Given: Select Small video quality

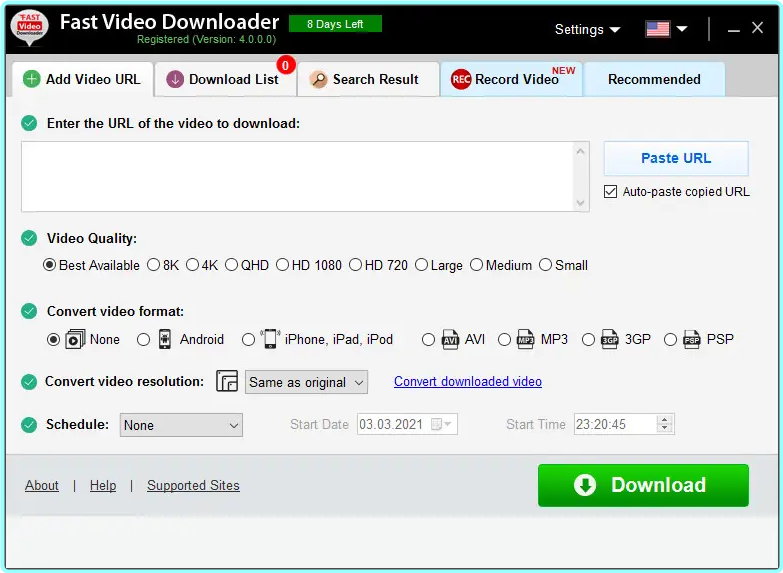Looking at the screenshot, I should coord(545,265).
